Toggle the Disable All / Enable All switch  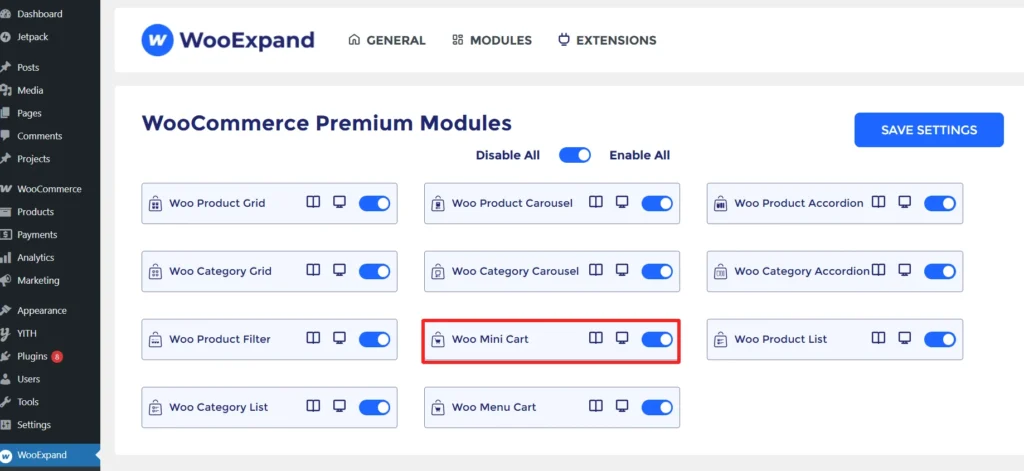point(575,155)
